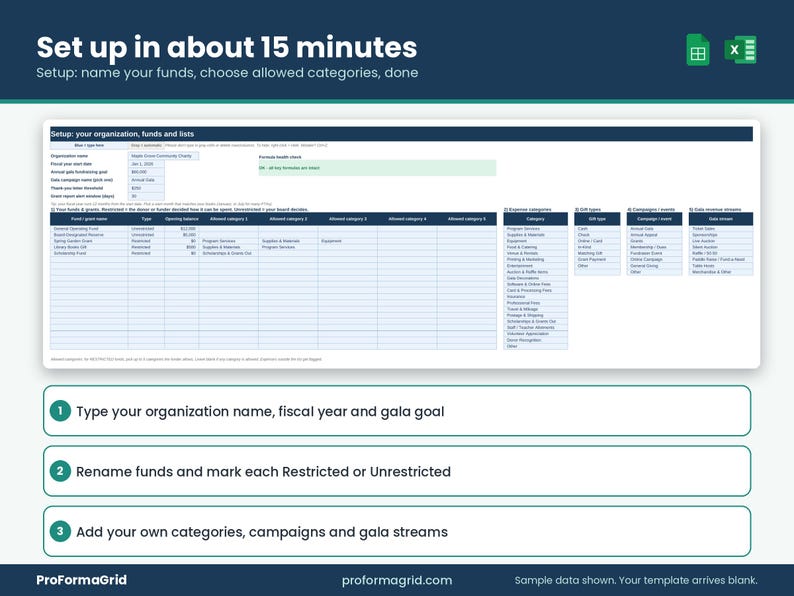Viewport: 794px width, 596px height.
Task: Open the Gala campaign name pick-one cell
Action: pos(146,180)
